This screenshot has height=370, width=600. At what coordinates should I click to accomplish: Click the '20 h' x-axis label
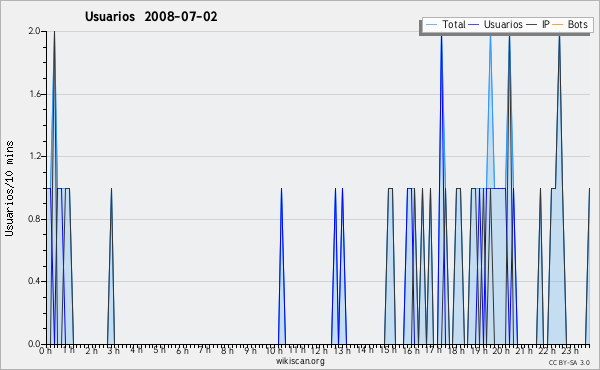(501, 350)
